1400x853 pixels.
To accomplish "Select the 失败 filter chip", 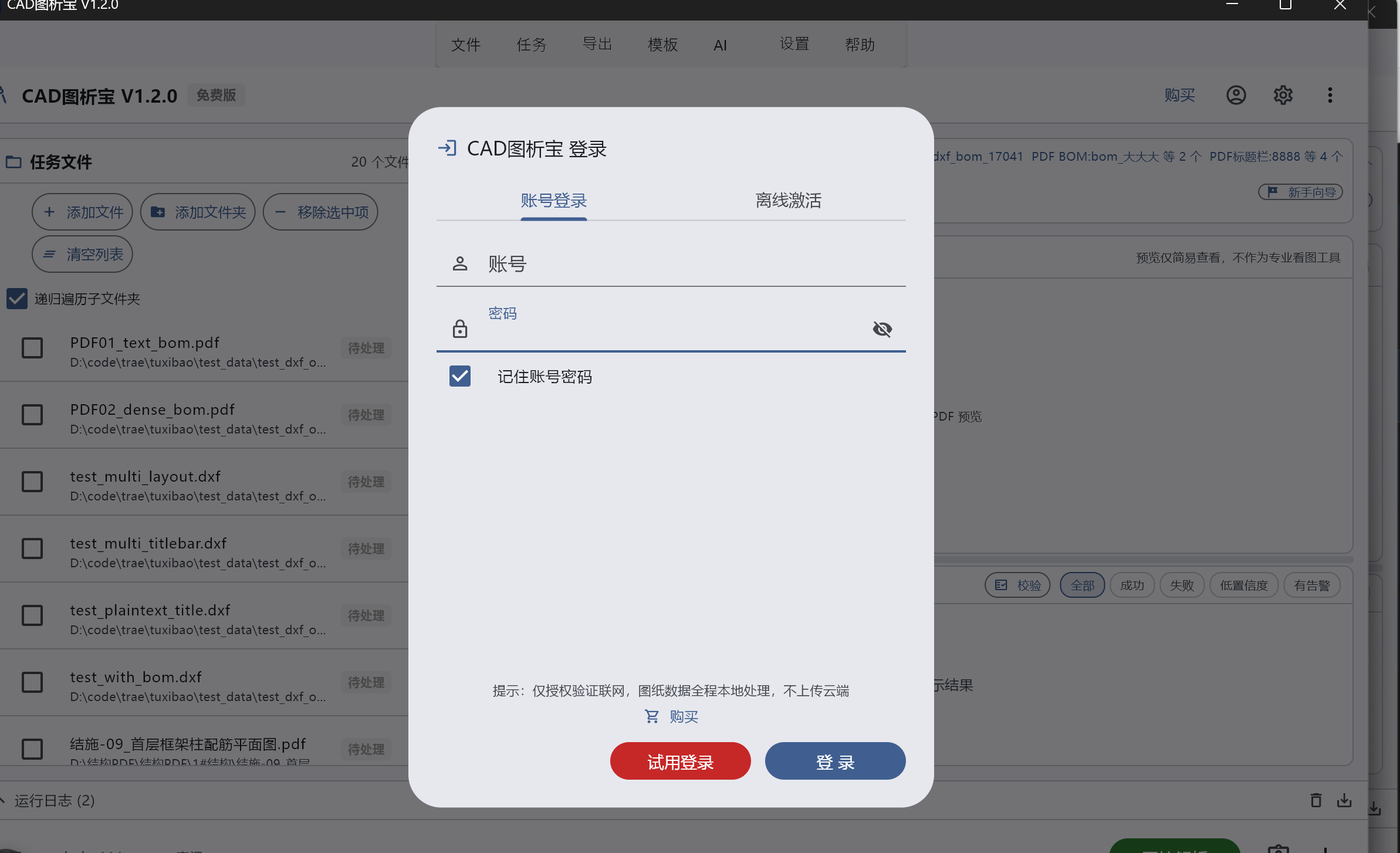I will pos(1182,585).
